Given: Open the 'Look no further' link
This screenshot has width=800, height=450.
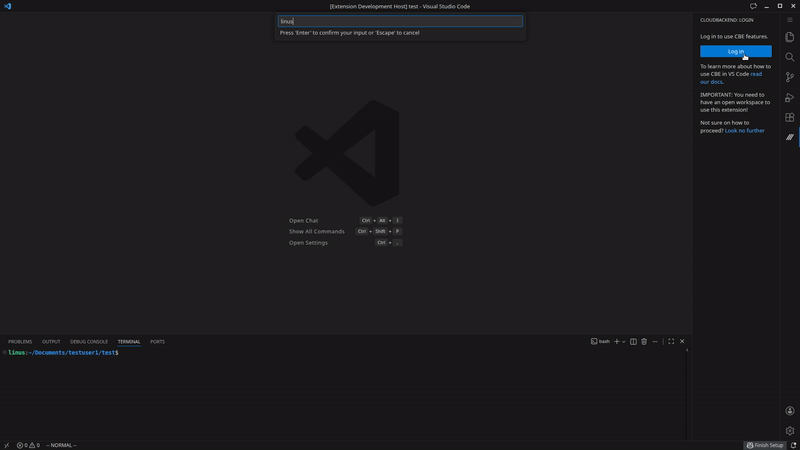Looking at the screenshot, I should pos(744,131).
